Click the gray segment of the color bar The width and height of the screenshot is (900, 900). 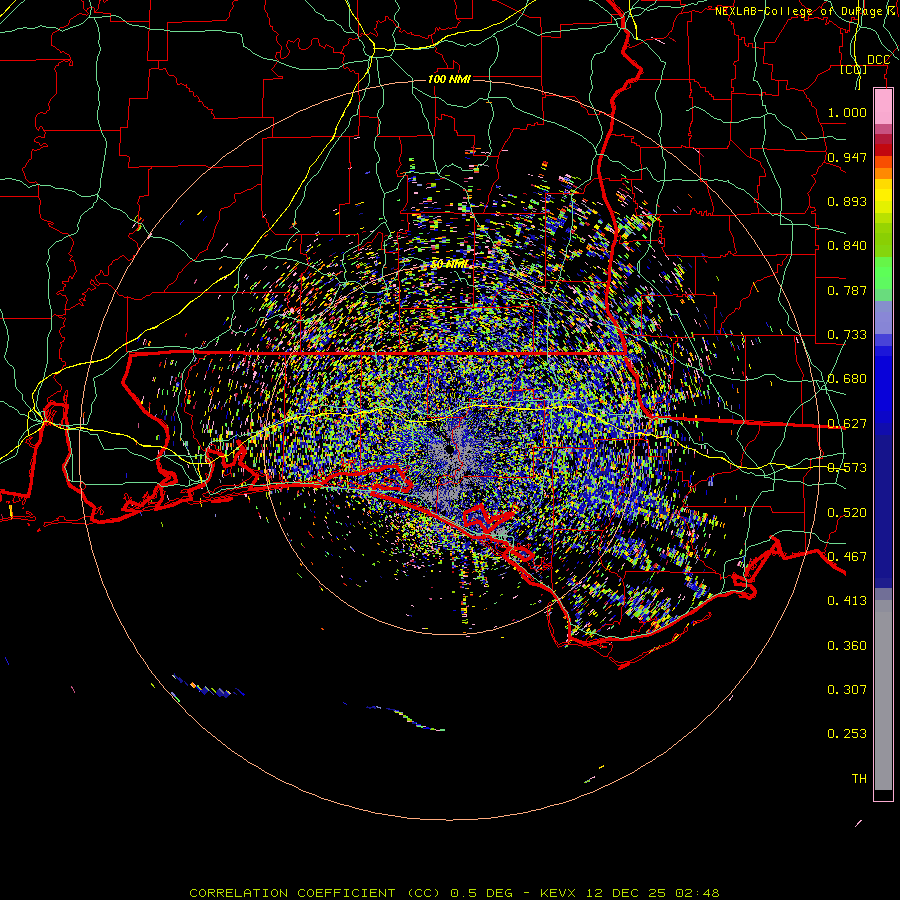pos(883,695)
